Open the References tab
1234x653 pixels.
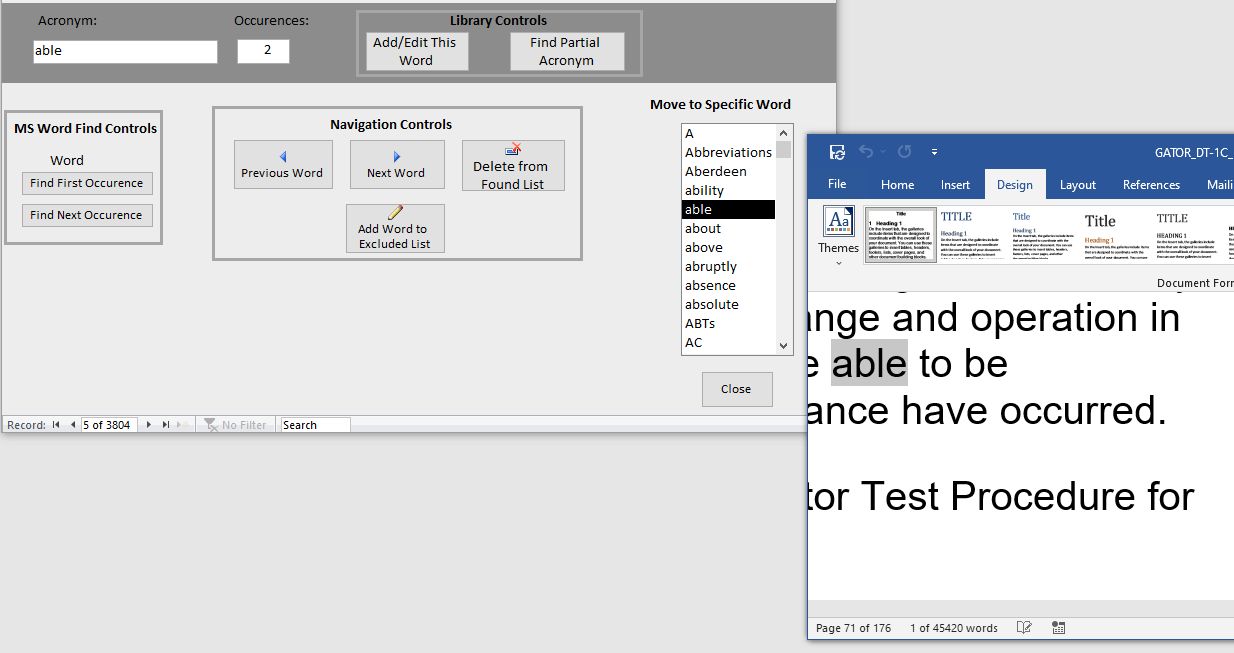(1151, 184)
